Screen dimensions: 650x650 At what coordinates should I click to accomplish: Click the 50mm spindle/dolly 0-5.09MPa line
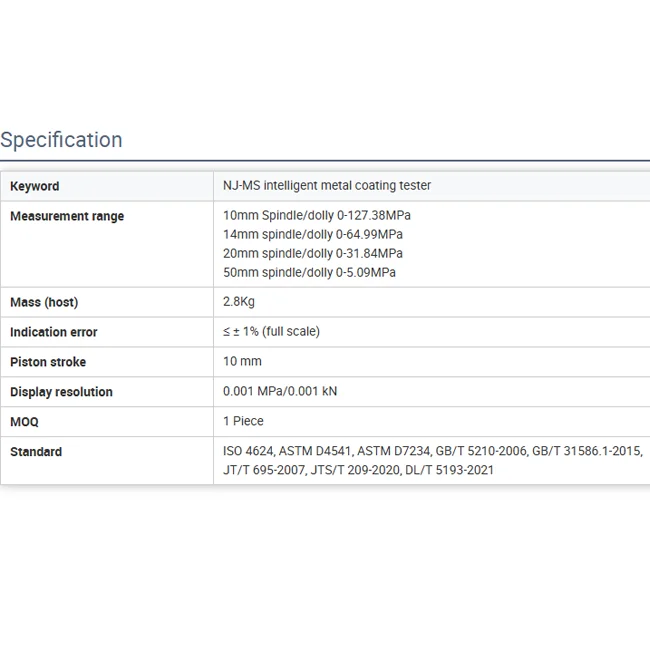coord(309,272)
